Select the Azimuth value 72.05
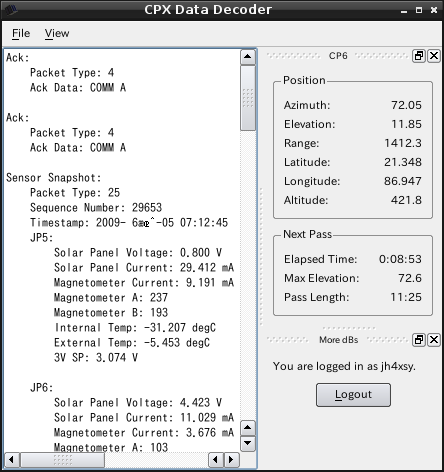This screenshot has height=472, width=444. (x=406, y=105)
